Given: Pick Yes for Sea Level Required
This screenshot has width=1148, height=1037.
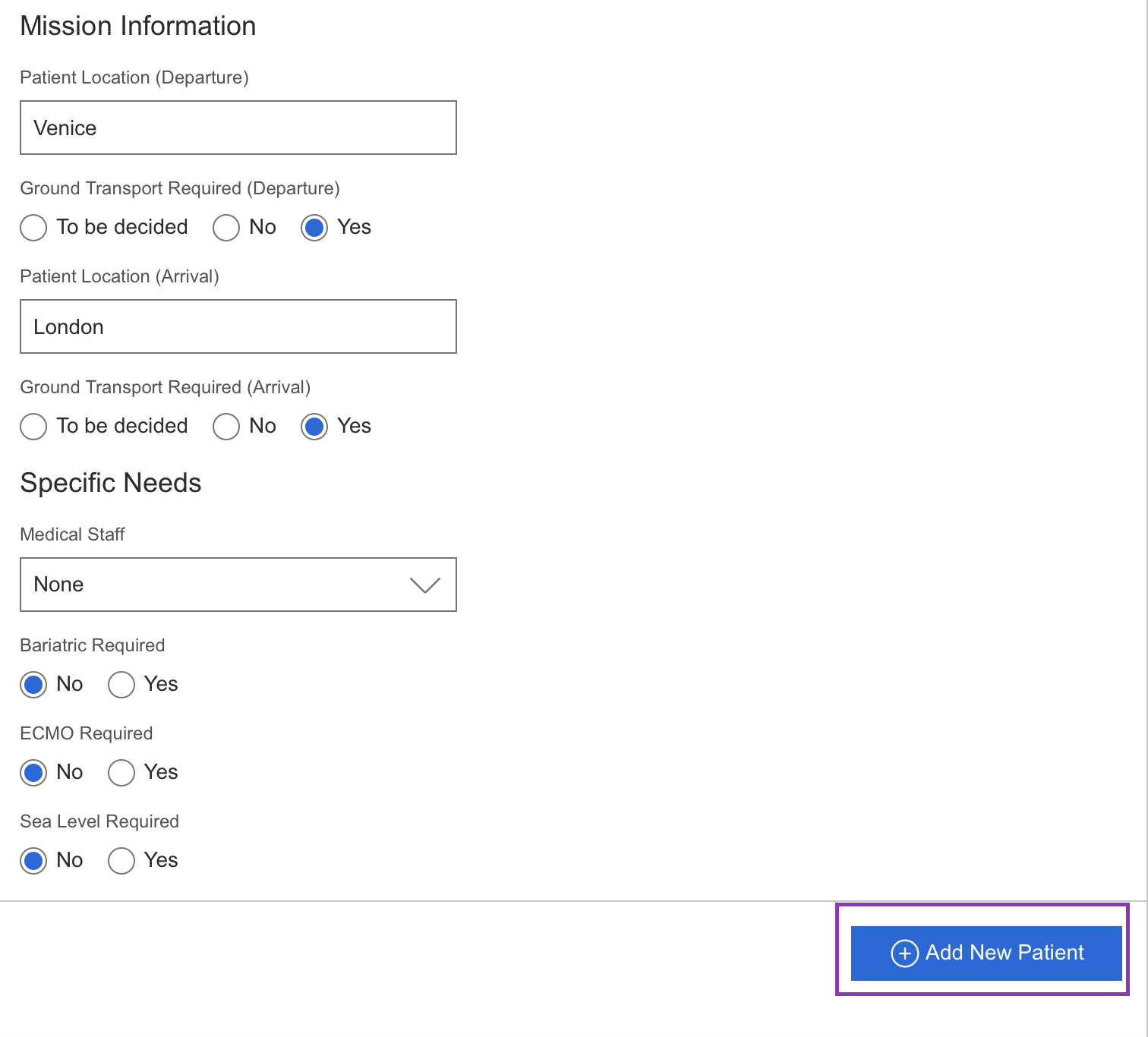Looking at the screenshot, I should 121,861.
